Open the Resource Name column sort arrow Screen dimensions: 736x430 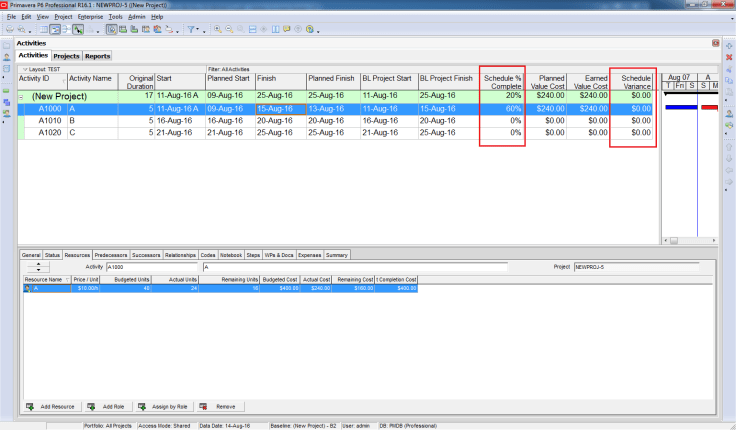point(67,280)
